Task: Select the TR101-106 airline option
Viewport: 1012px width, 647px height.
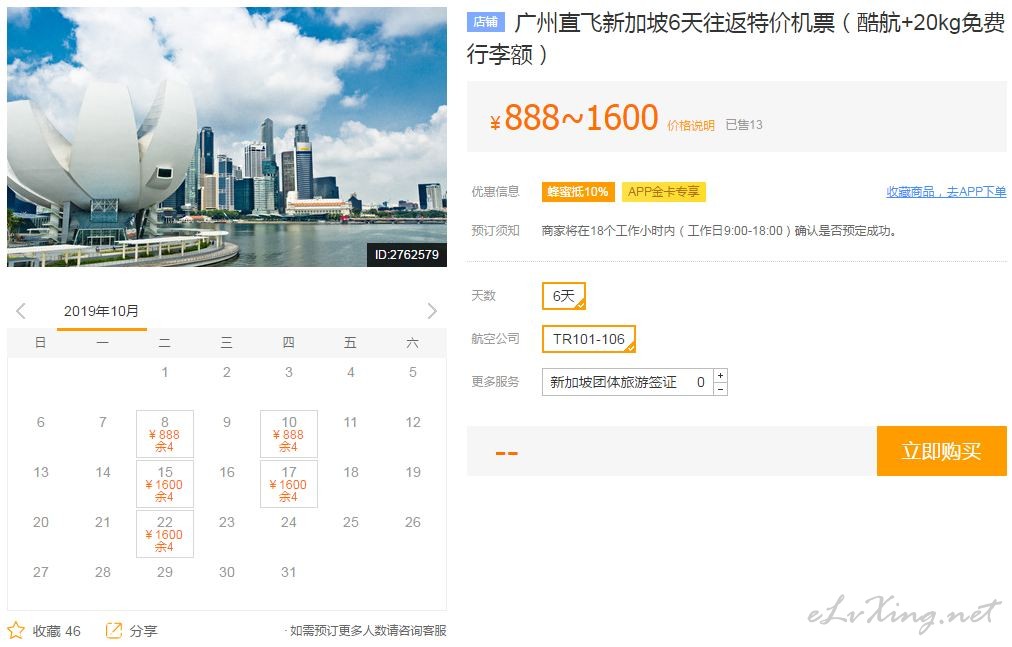Action: (x=589, y=339)
